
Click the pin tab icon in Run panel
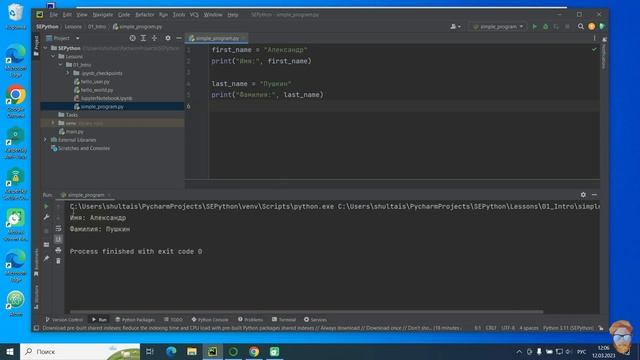pos(46,258)
